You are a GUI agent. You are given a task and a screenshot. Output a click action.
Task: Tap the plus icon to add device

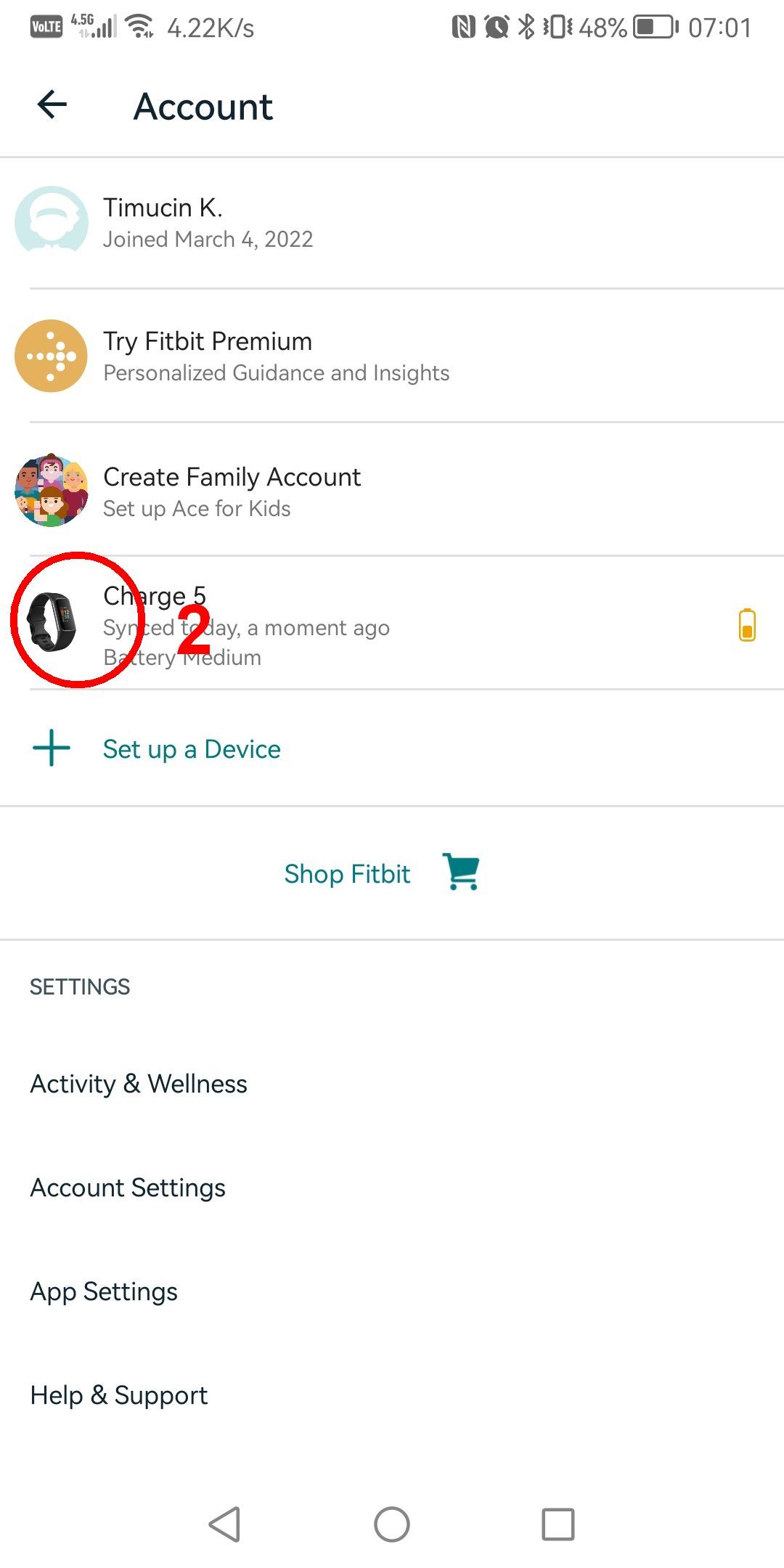[x=52, y=748]
